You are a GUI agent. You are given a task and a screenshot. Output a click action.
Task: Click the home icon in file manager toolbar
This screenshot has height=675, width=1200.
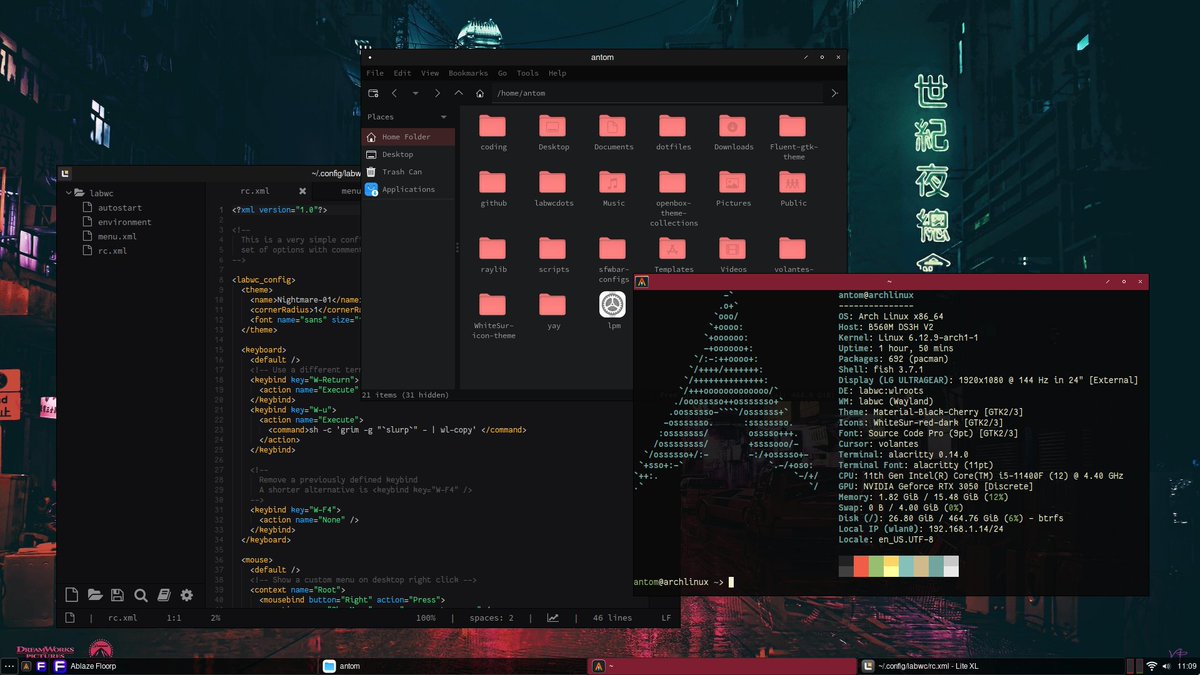480,93
